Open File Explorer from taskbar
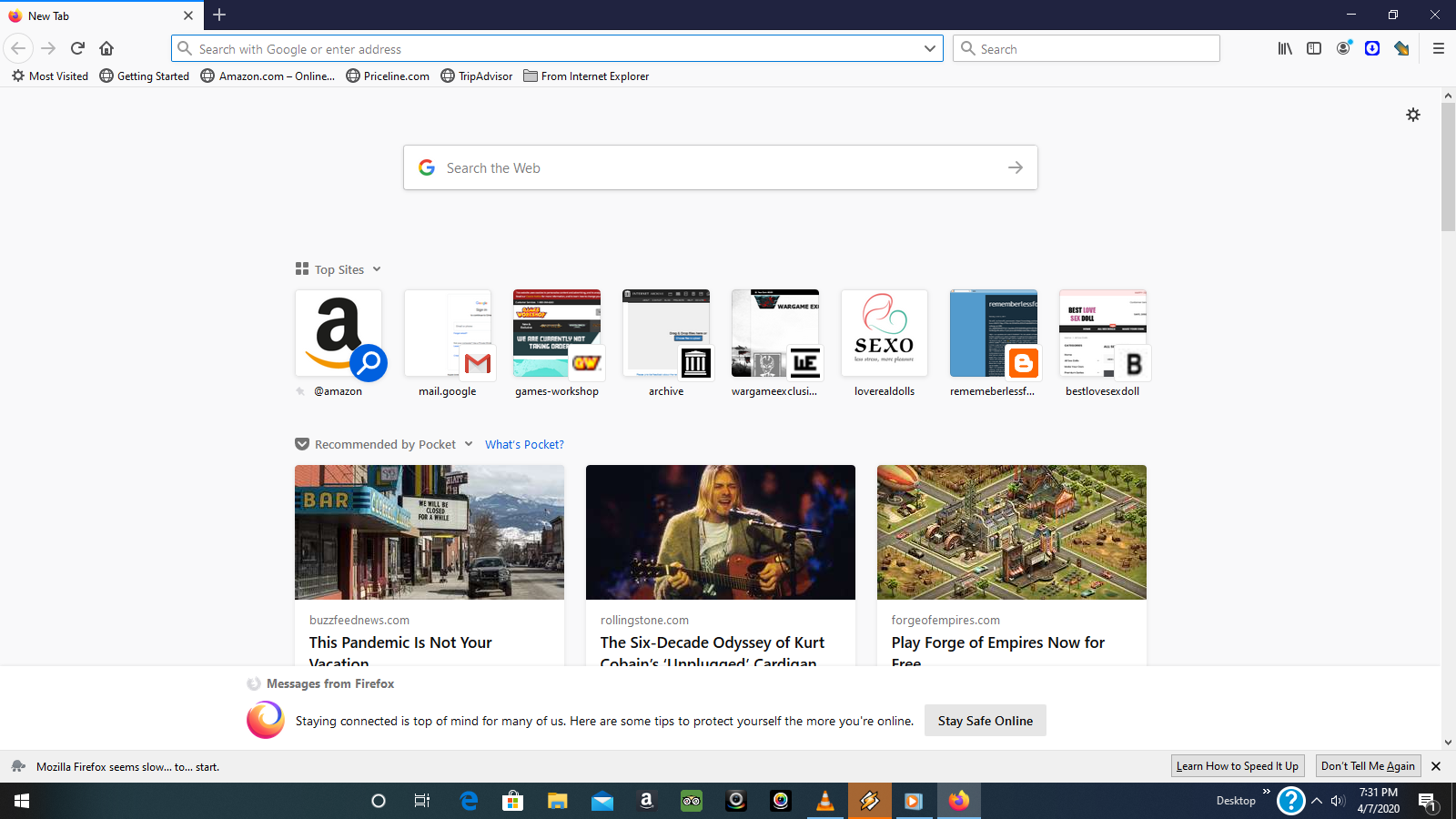This screenshot has width=1456, height=819. 557,801
